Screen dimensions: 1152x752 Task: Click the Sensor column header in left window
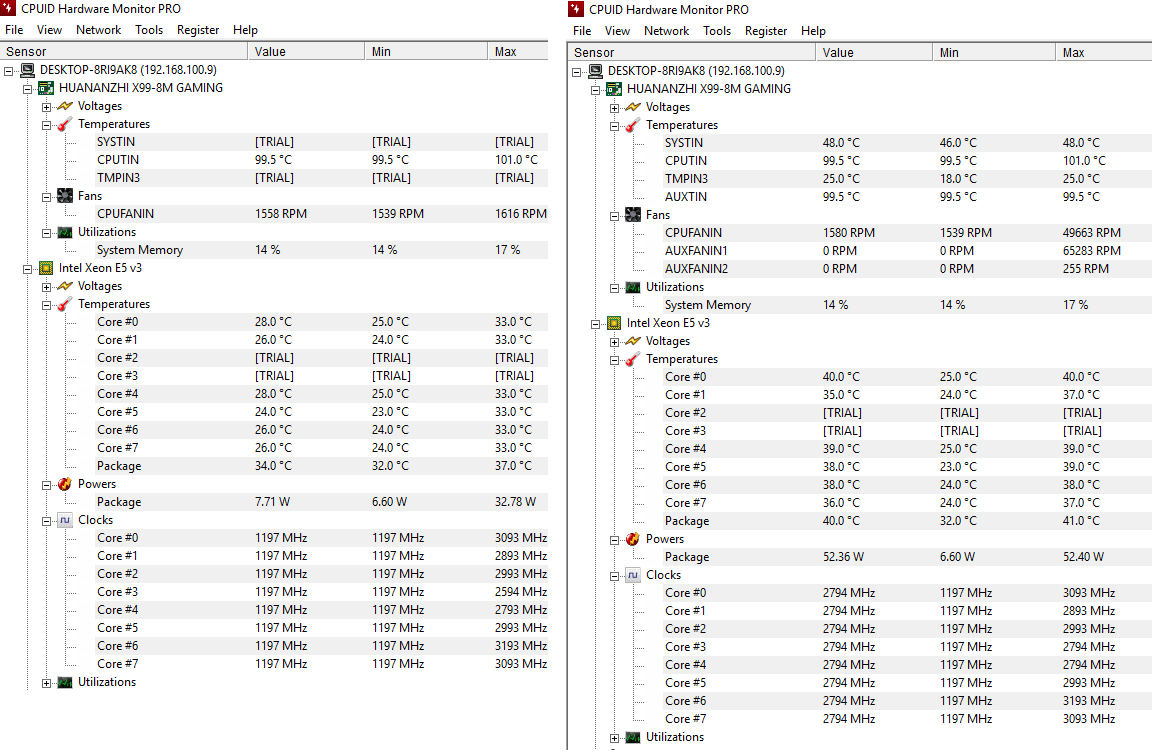[x=124, y=51]
